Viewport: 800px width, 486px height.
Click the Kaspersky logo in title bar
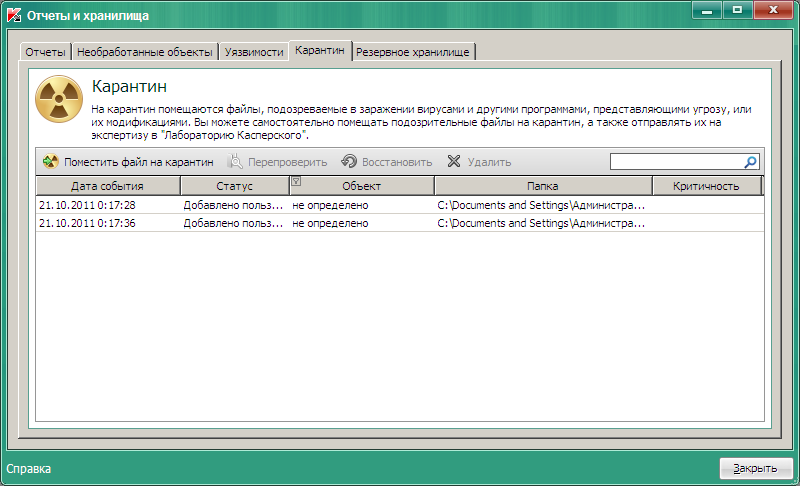(x=14, y=15)
